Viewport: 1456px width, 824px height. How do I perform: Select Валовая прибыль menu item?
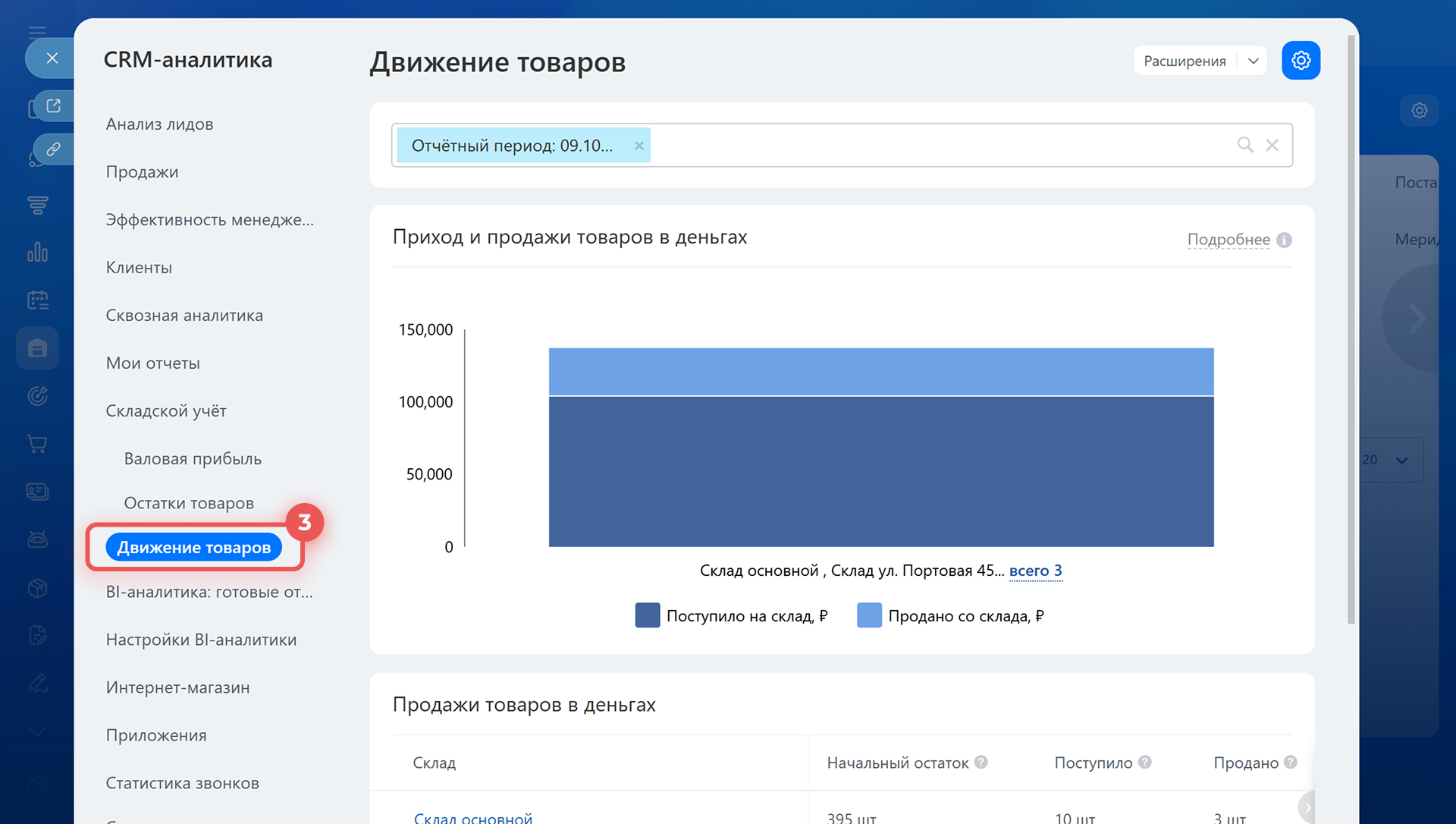pos(193,458)
